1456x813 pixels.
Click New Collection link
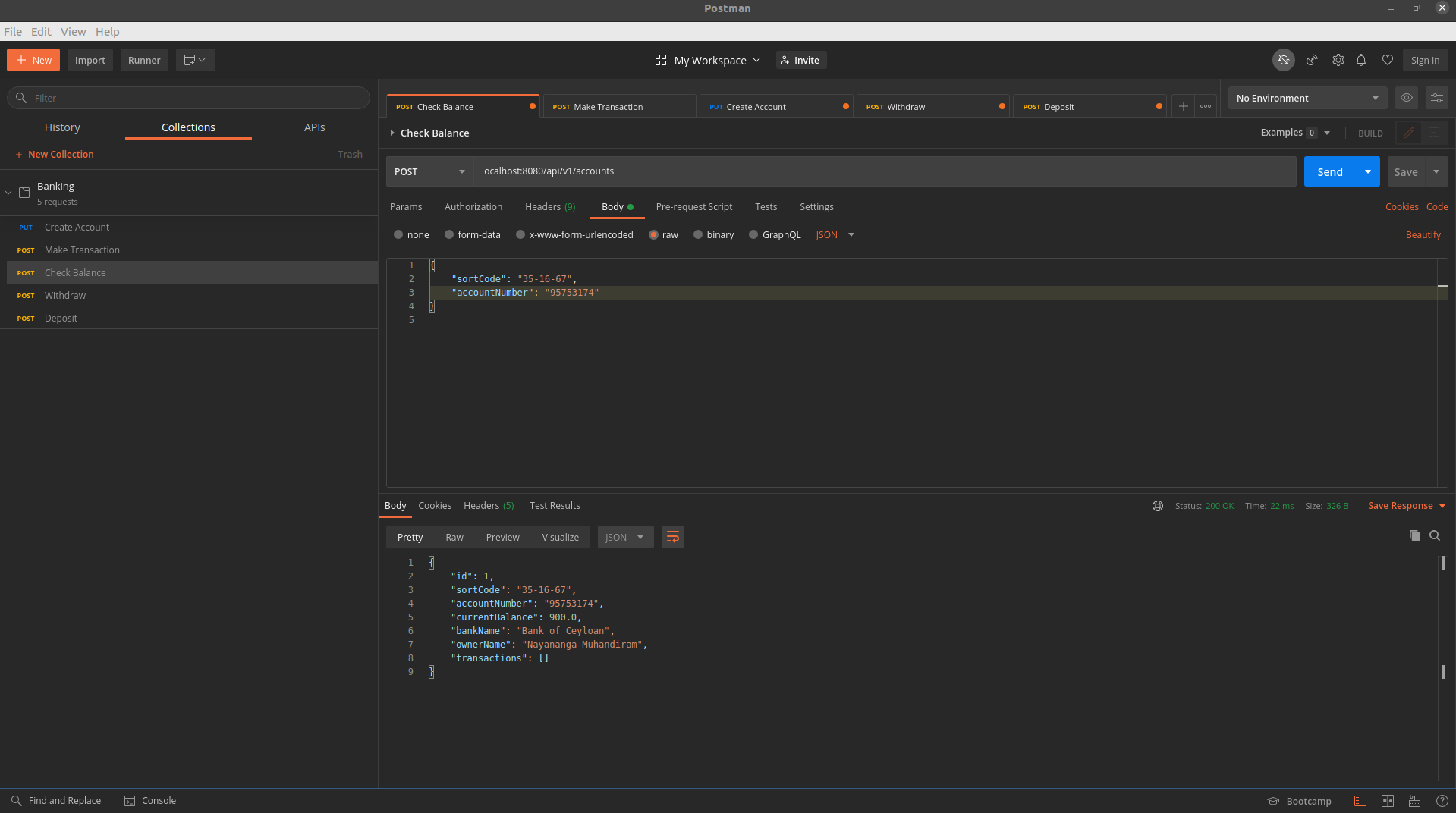click(54, 154)
